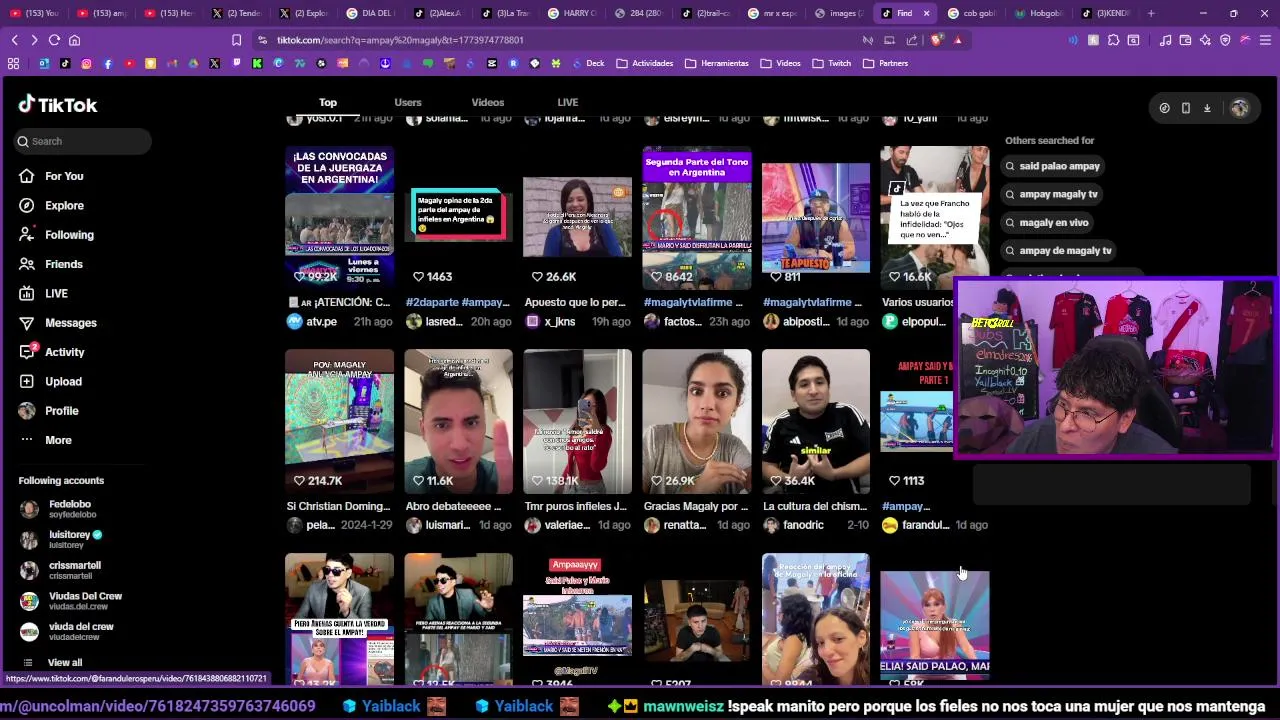The image size is (1280, 720).
Task: Reload the page
Action: 54,40
